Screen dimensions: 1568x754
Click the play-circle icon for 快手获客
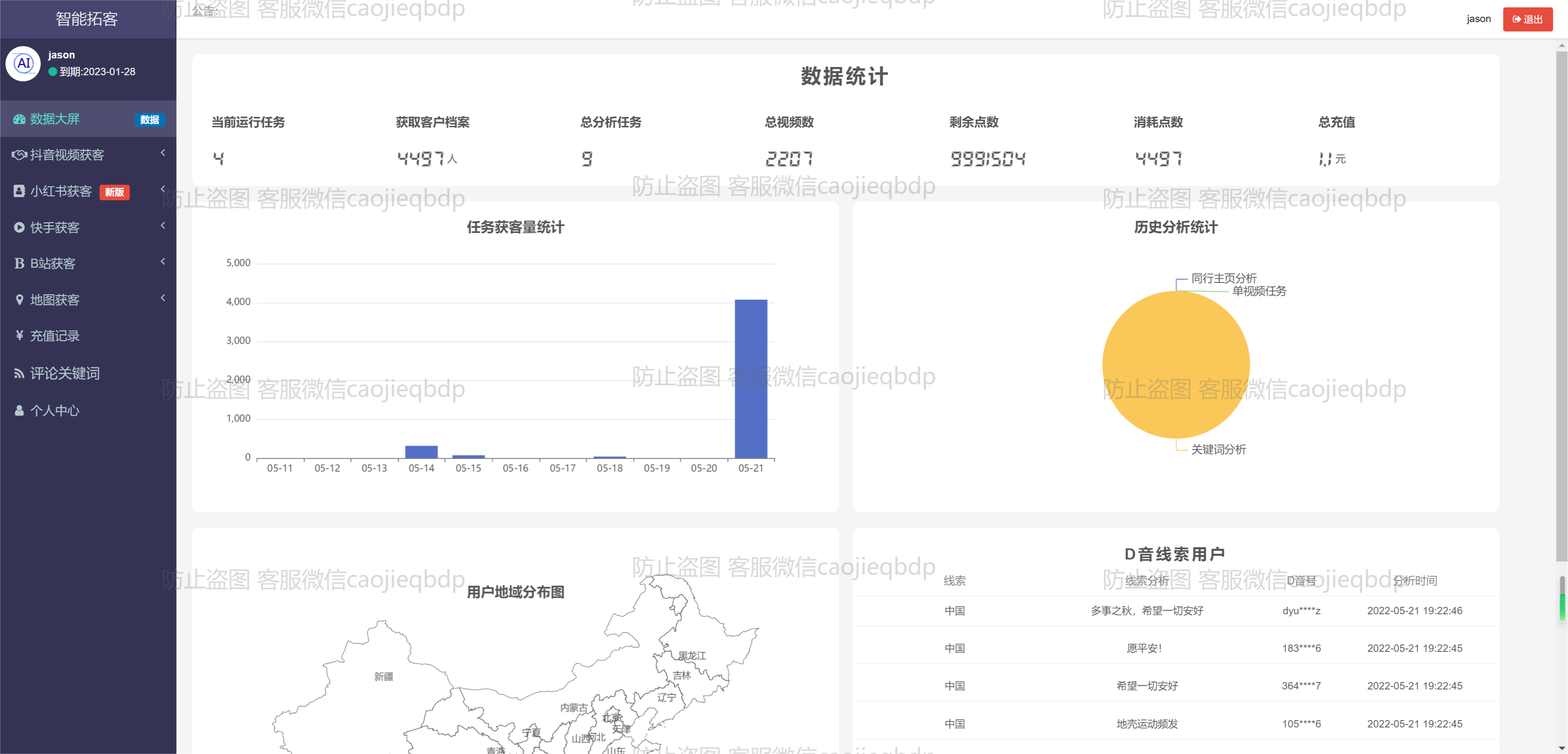pyautogui.click(x=20, y=228)
